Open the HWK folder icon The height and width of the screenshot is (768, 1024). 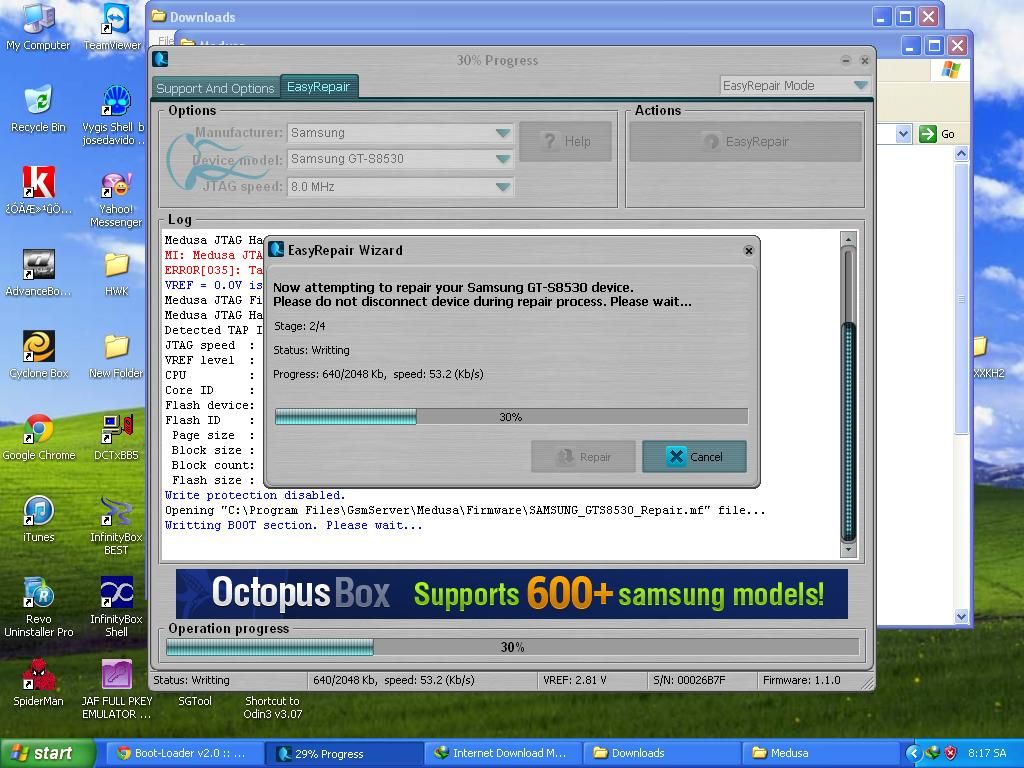point(116,274)
